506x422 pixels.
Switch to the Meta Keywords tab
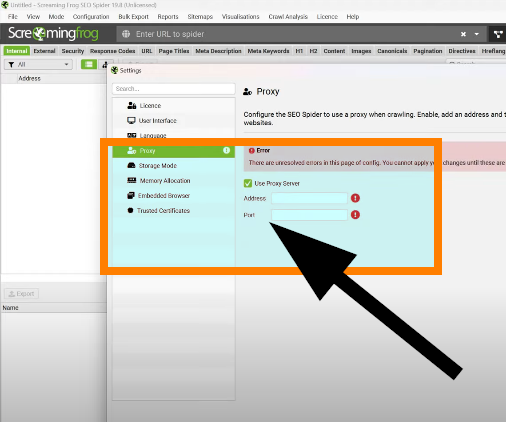[268, 51]
